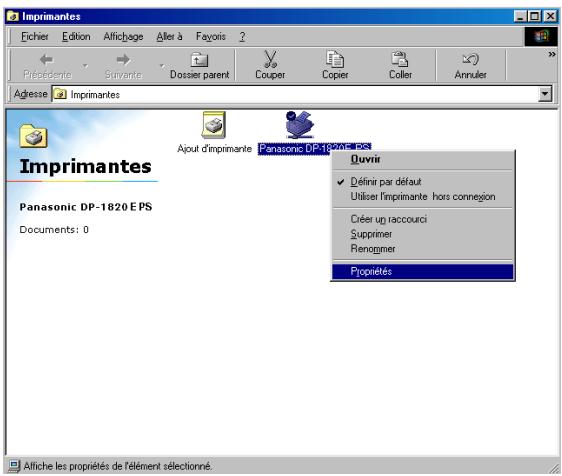Choose Créer un raccourci in context menu
562x476 pixels.
tap(423, 219)
